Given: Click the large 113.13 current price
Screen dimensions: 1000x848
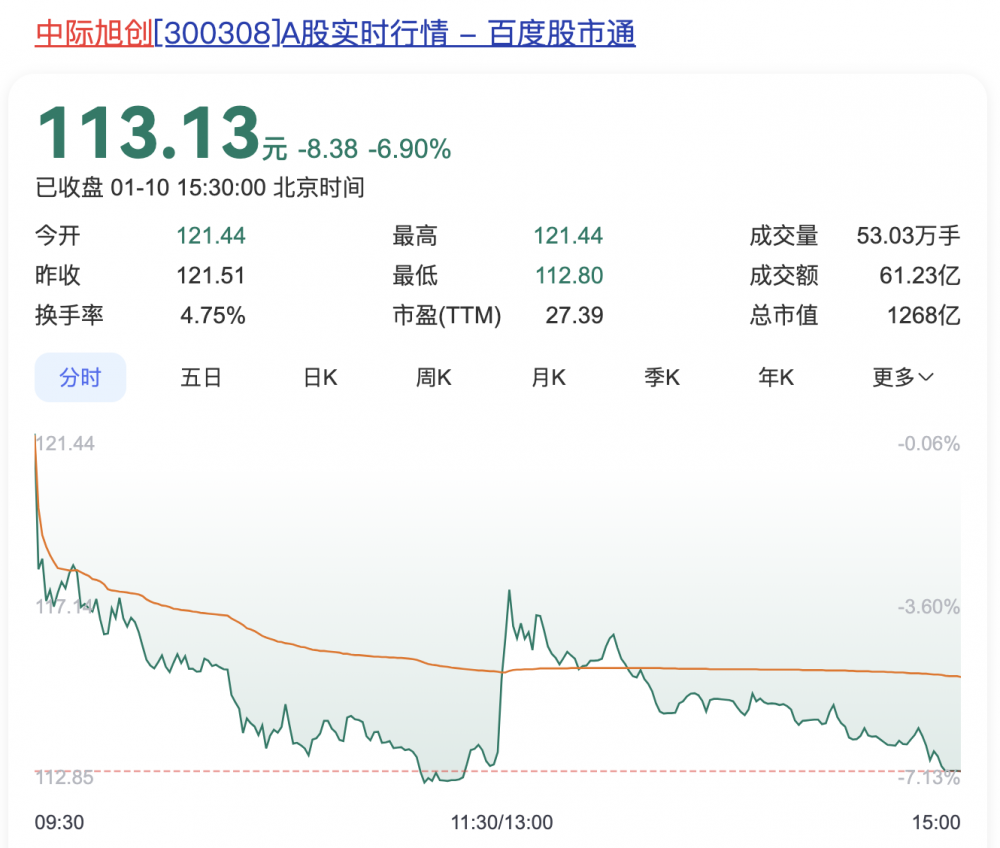Looking at the screenshot, I should [148, 133].
